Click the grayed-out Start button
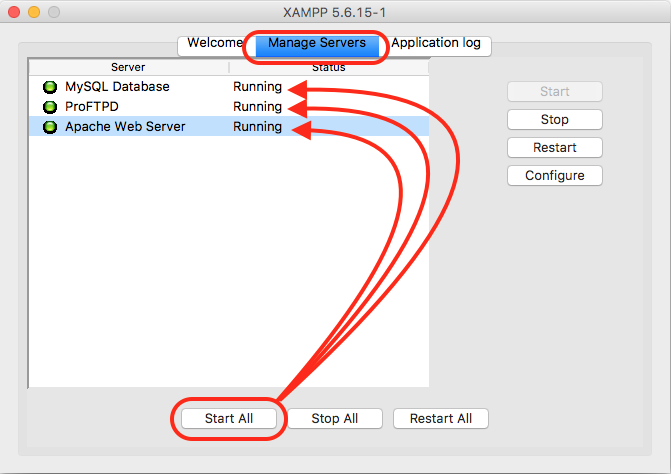The width and height of the screenshot is (671, 474). (x=555, y=92)
